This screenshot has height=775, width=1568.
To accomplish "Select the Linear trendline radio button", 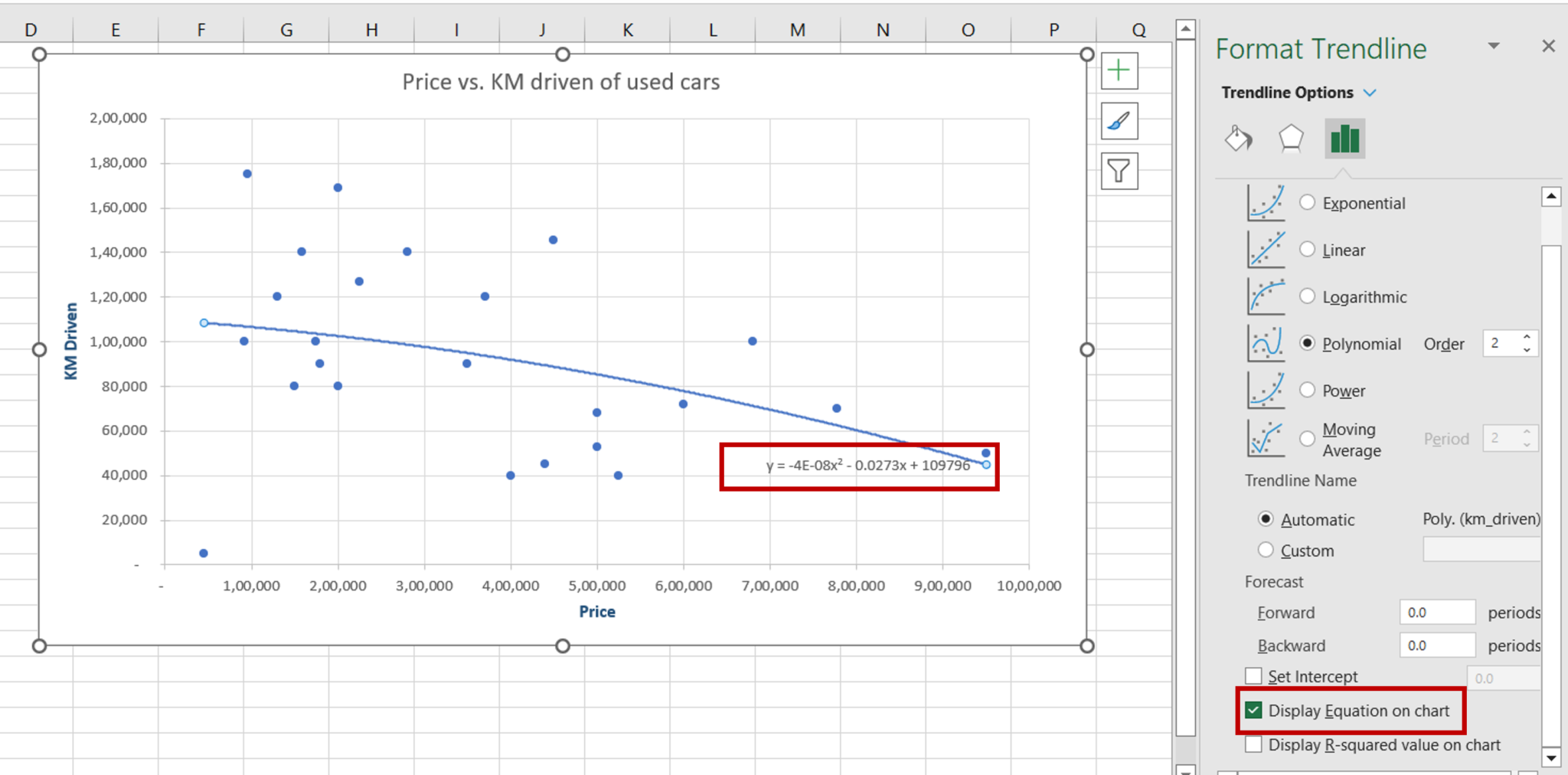I will point(1307,249).
